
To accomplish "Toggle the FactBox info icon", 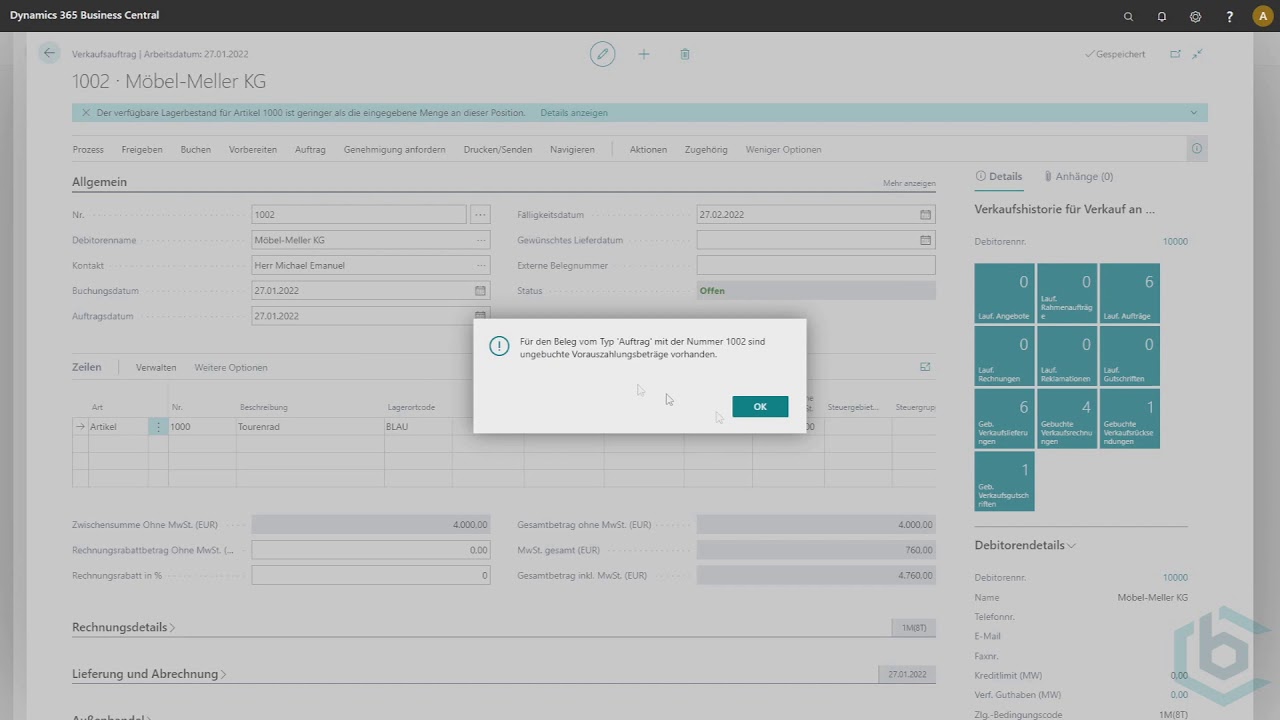I will pyautogui.click(x=1197, y=149).
